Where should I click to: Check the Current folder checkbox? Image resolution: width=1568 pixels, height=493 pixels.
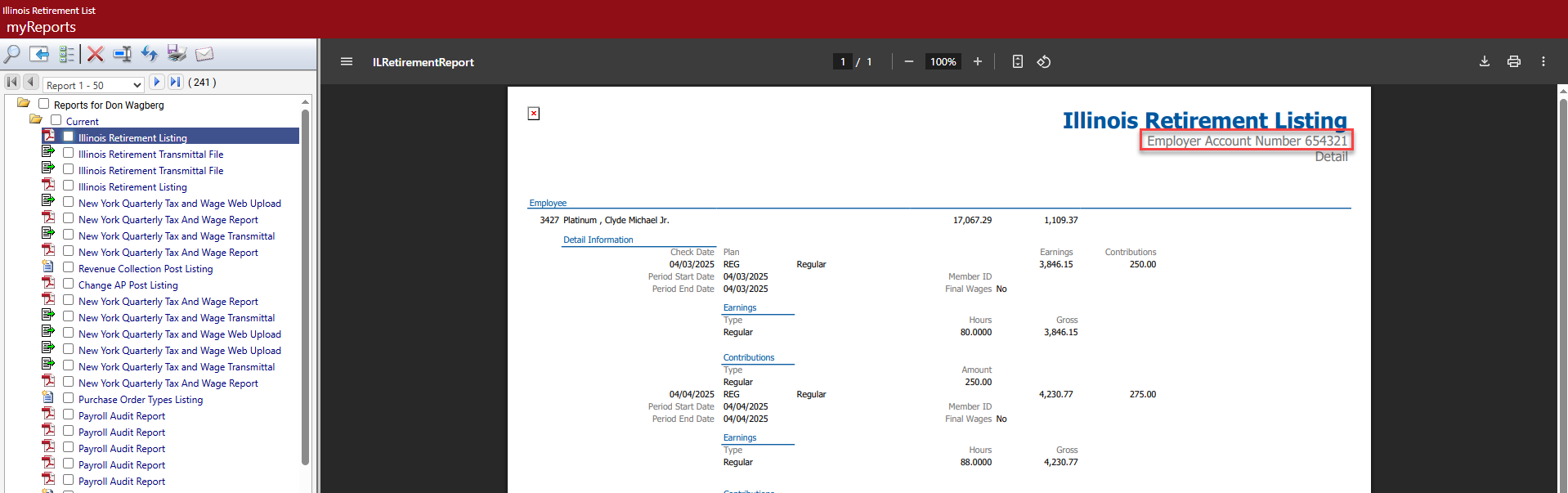pos(56,120)
